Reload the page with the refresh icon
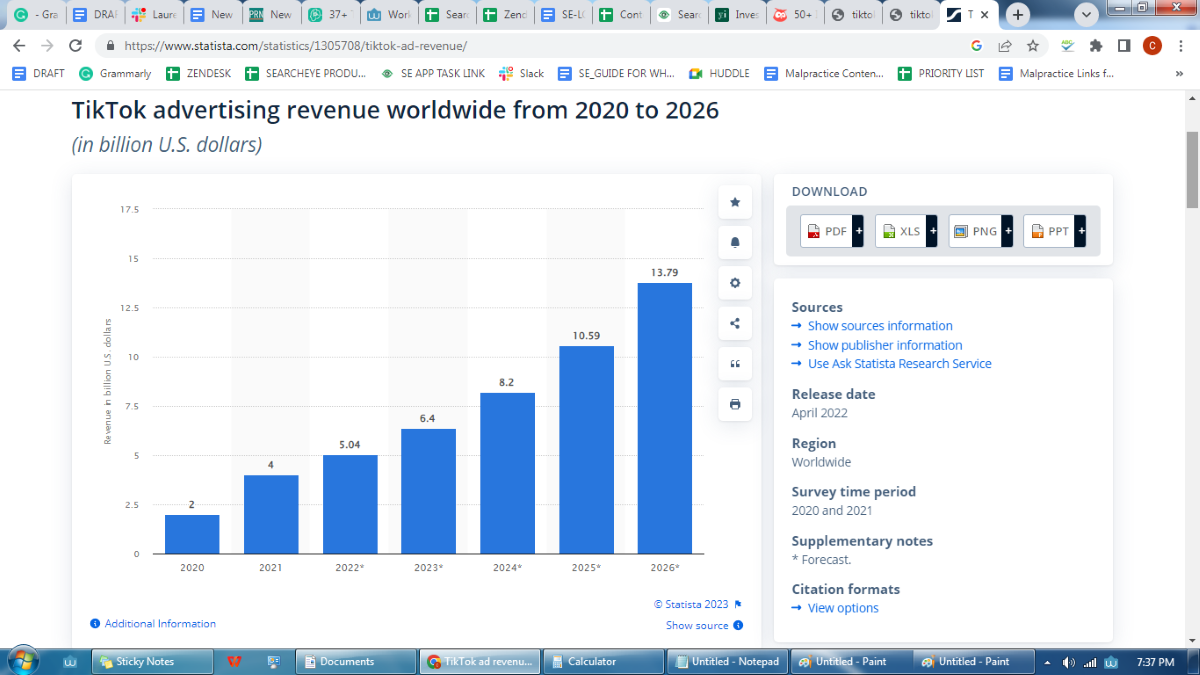1200x675 pixels. (x=75, y=46)
